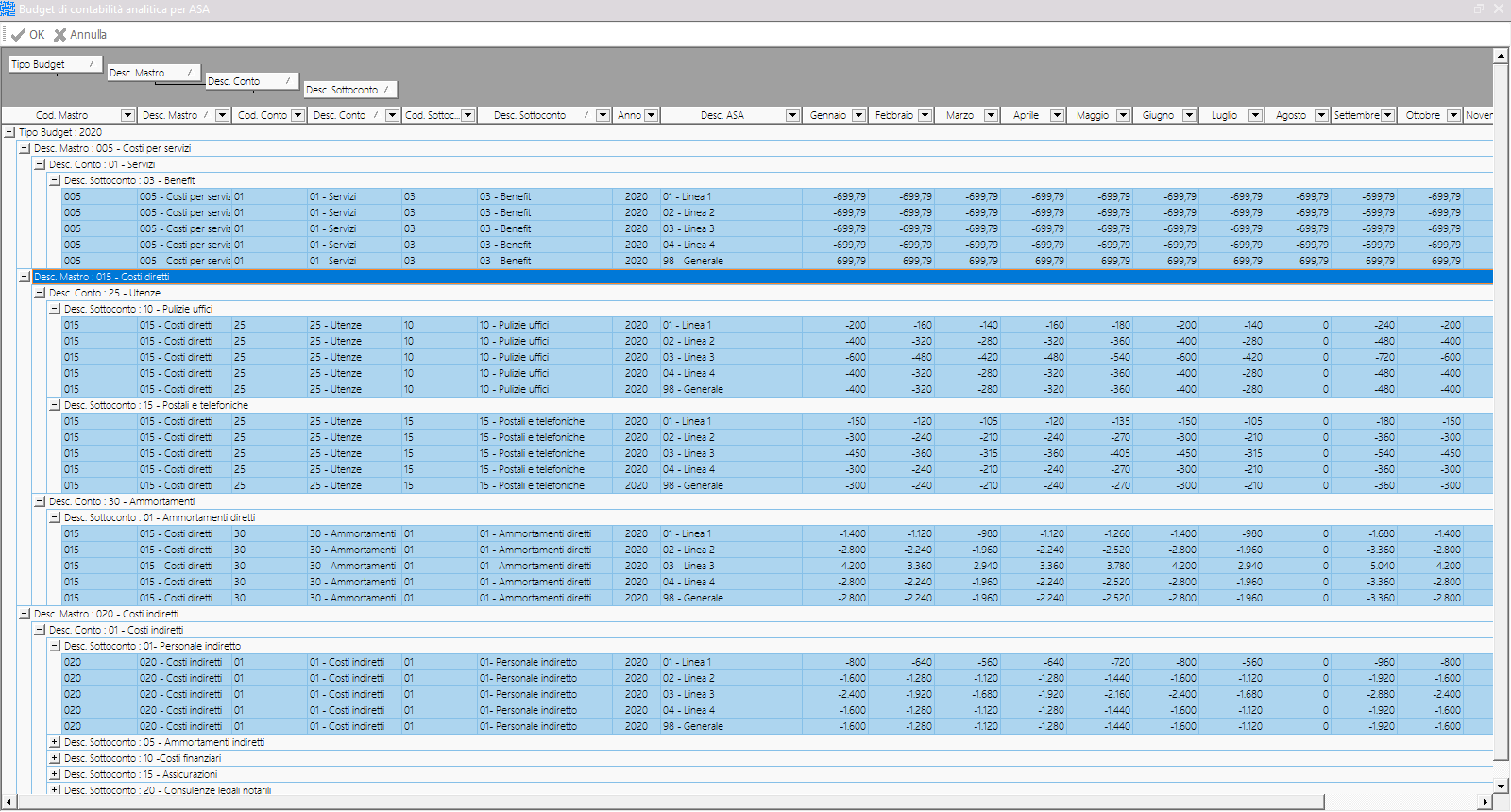Click the -4.200 Gennaio cell under Ammortamenti diretti
Viewport: 1511px width, 812px height.
point(835,566)
